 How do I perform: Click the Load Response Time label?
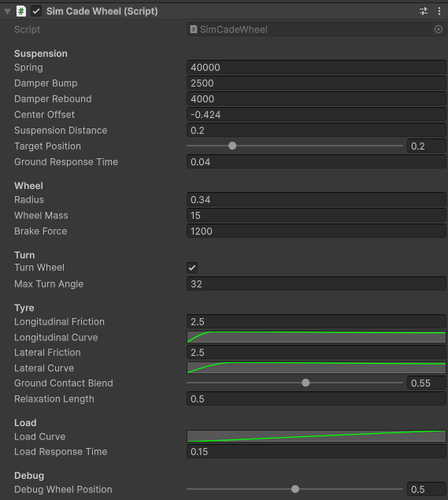pyautogui.click(x=61, y=452)
